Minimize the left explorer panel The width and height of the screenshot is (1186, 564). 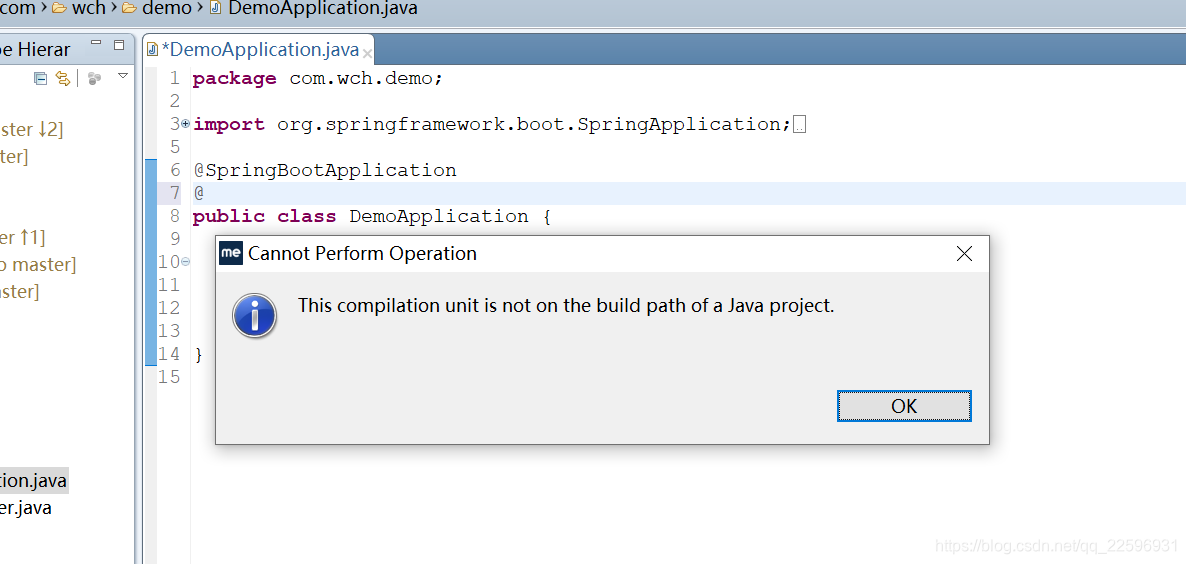tap(96, 44)
